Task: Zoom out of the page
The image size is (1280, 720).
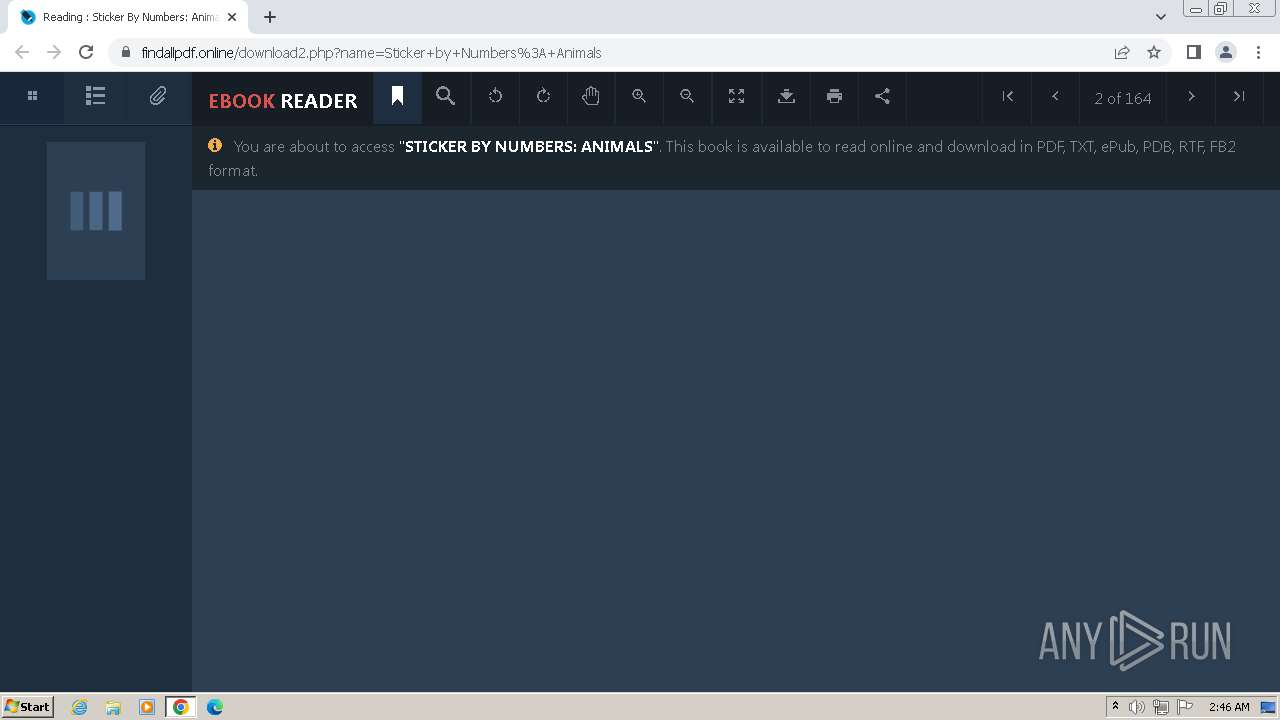Action: coord(687,96)
